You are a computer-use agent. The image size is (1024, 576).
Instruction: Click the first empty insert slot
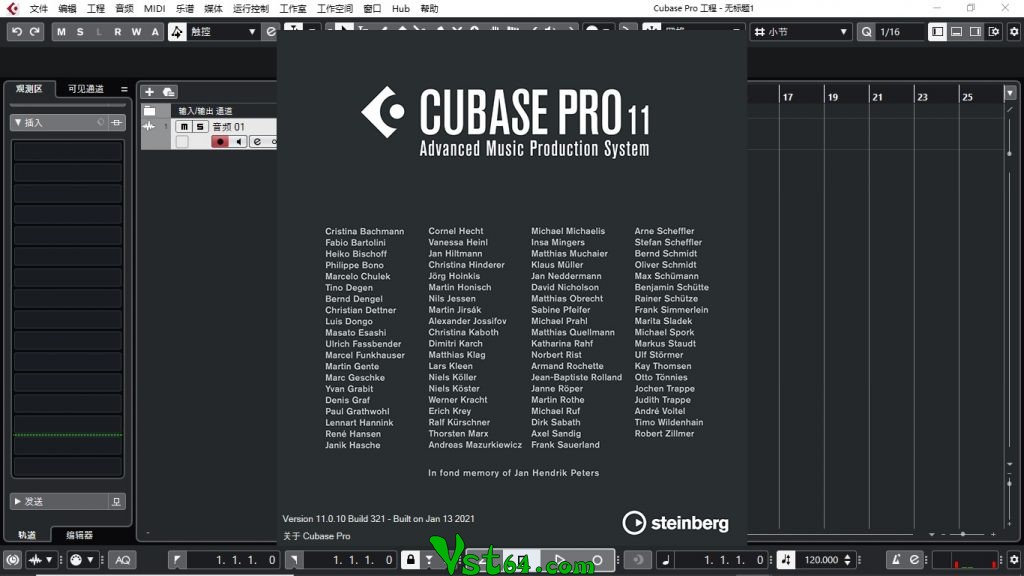[x=68, y=152]
